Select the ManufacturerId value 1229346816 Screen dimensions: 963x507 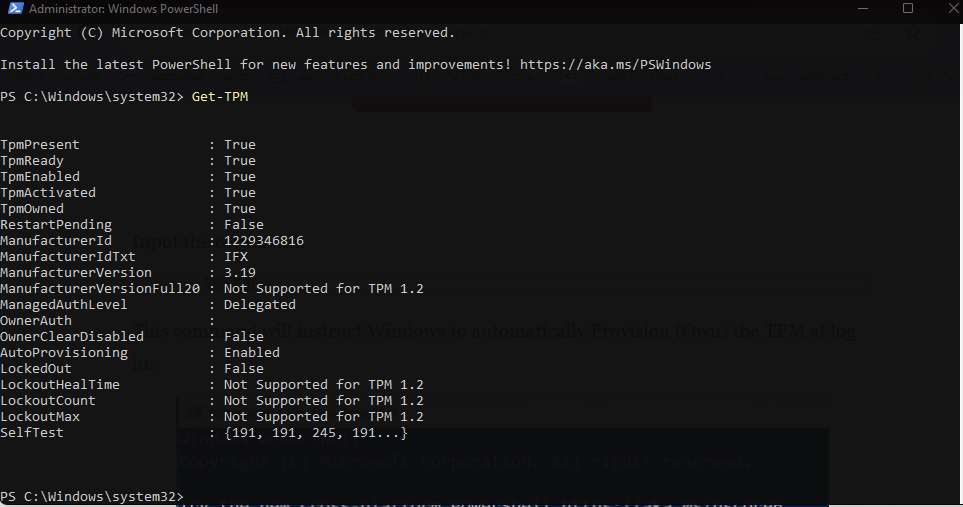[263, 240]
